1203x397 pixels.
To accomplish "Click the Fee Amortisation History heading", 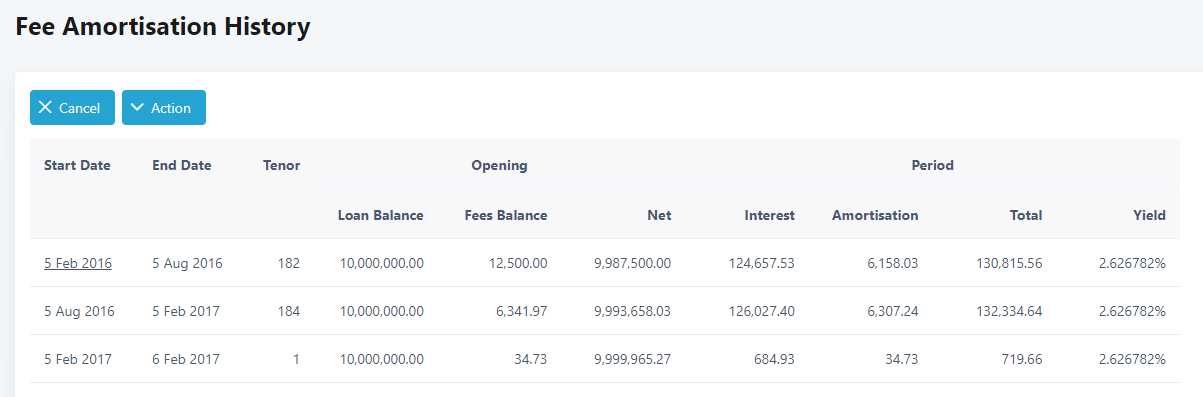I will tap(163, 27).
